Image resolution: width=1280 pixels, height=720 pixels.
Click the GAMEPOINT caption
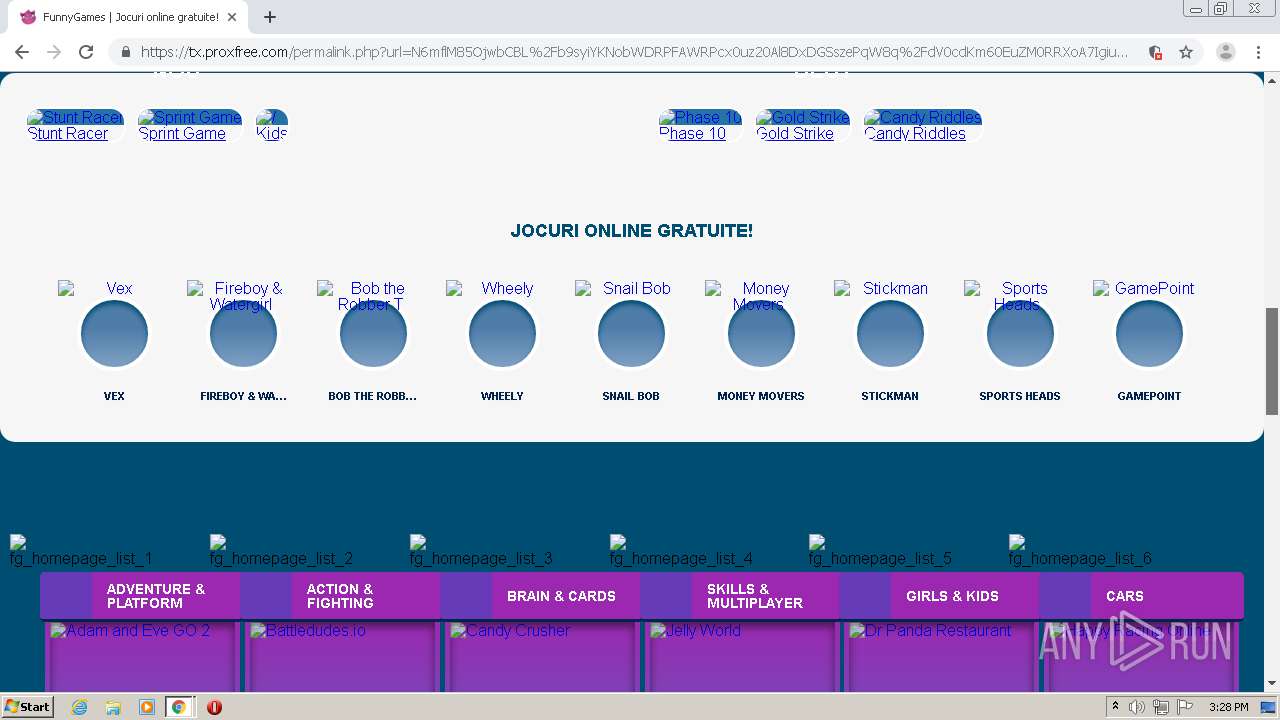(x=1149, y=396)
